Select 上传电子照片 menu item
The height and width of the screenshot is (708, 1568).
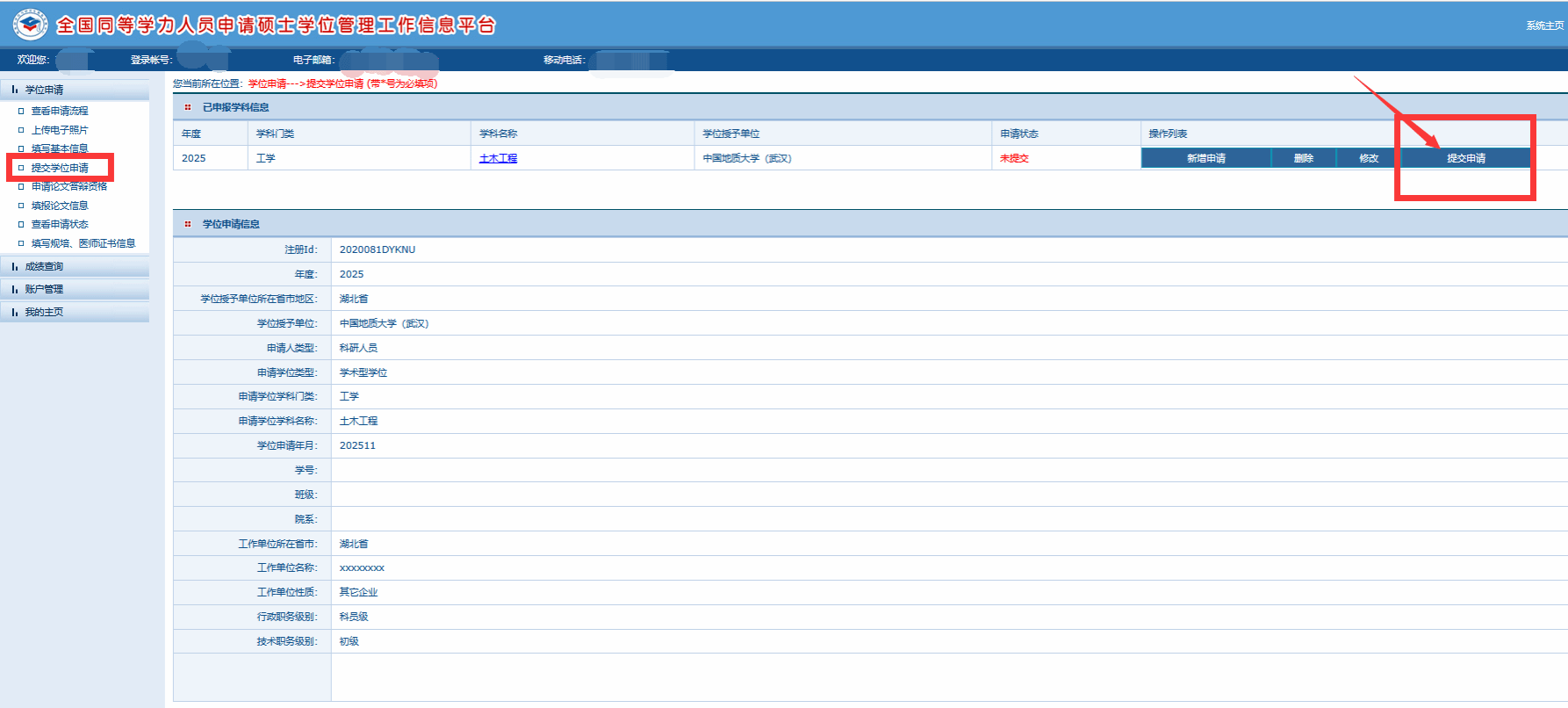[x=60, y=130]
